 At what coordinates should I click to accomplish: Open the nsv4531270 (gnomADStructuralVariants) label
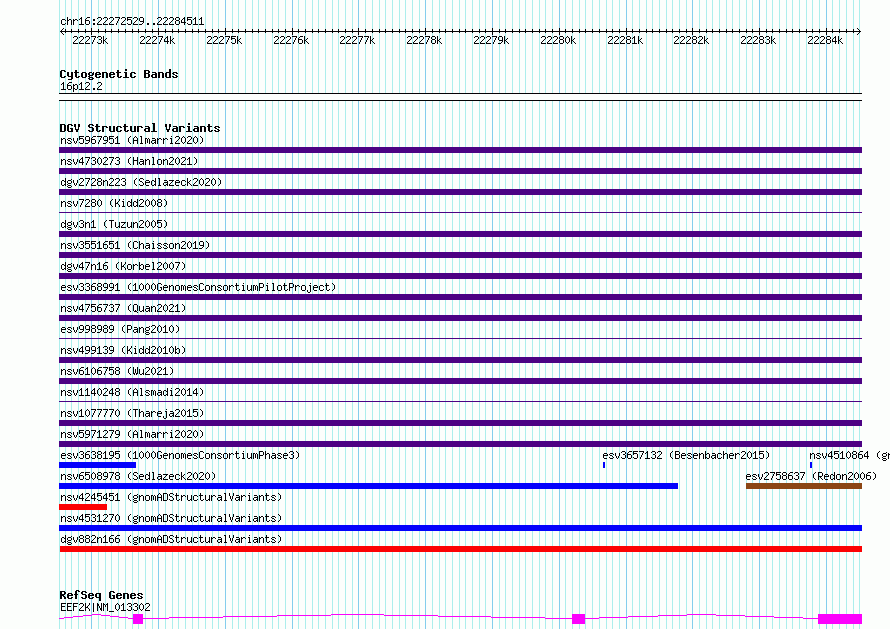pos(171,518)
